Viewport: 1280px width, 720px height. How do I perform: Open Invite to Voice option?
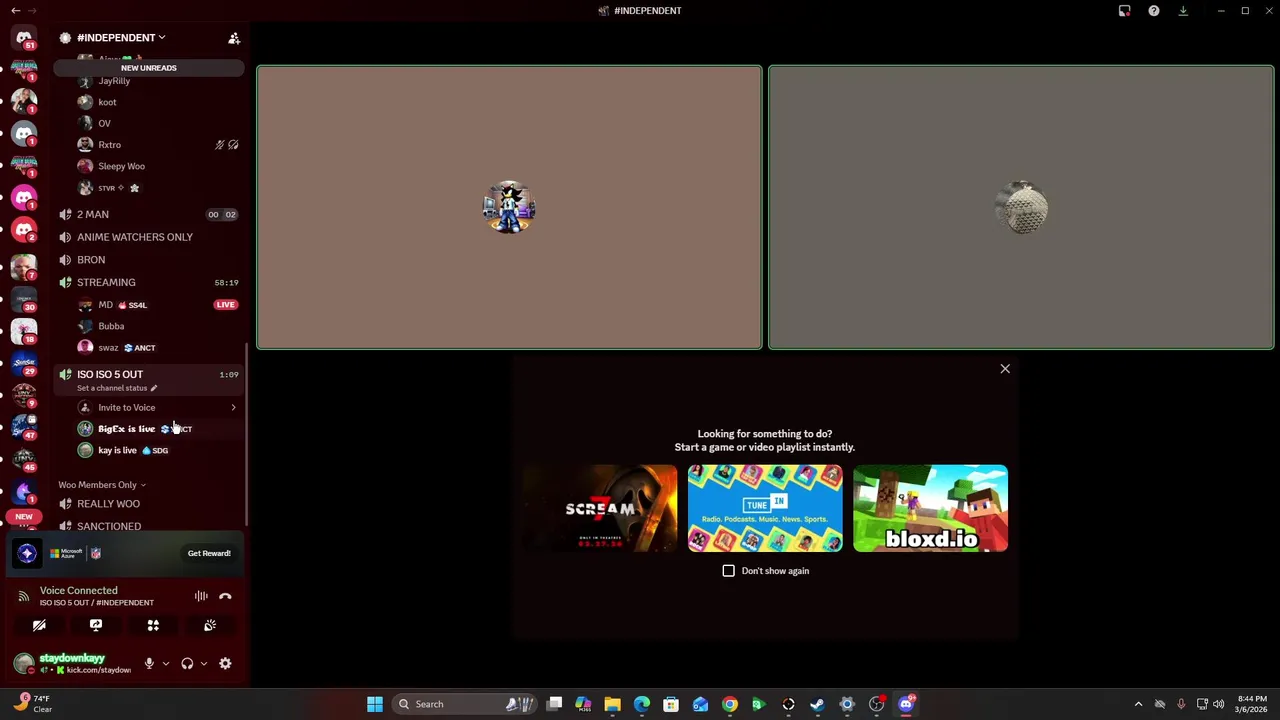tap(126, 408)
